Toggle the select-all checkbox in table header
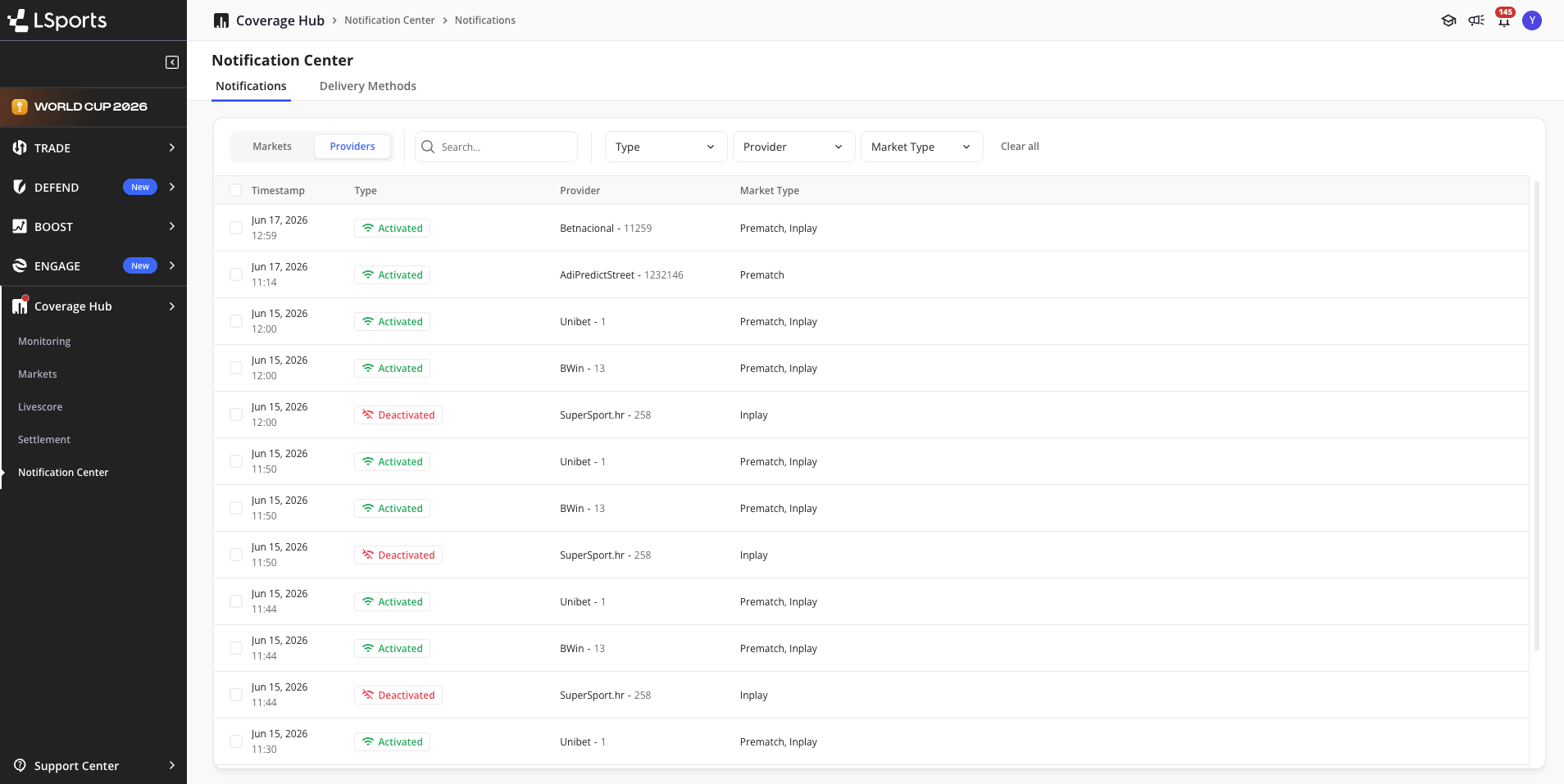Screen dimensions: 1564x784 click(x=235, y=190)
